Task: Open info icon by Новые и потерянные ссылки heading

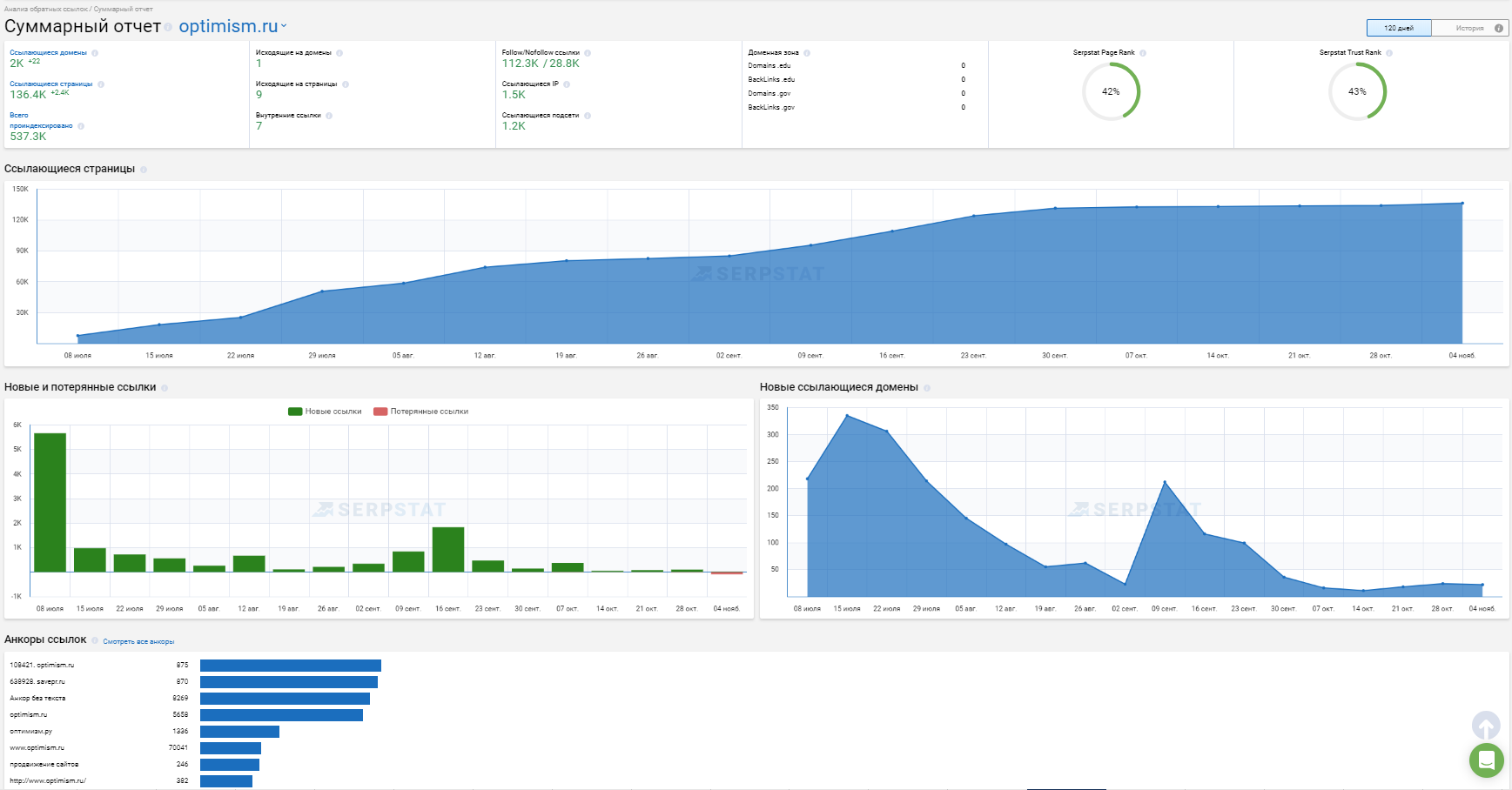Action: point(165,388)
